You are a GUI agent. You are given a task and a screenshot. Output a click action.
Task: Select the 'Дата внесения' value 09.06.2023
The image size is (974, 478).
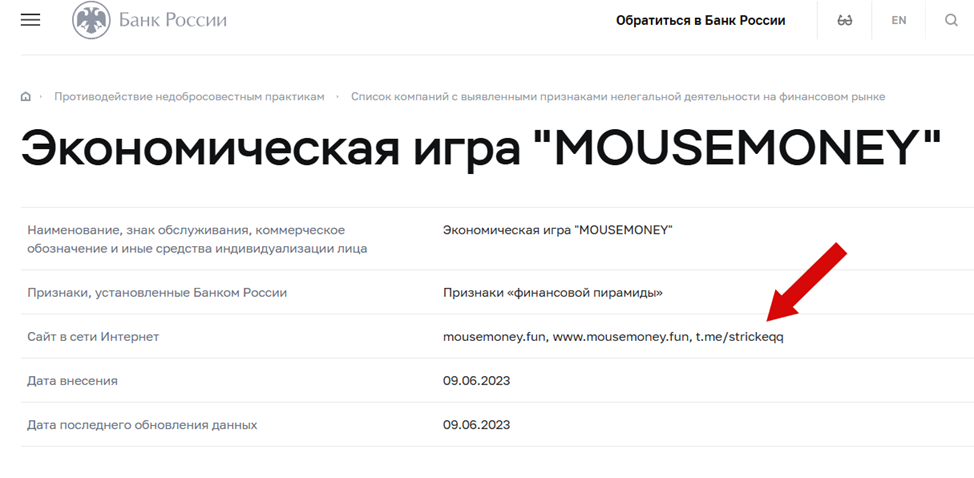pyautogui.click(x=476, y=381)
